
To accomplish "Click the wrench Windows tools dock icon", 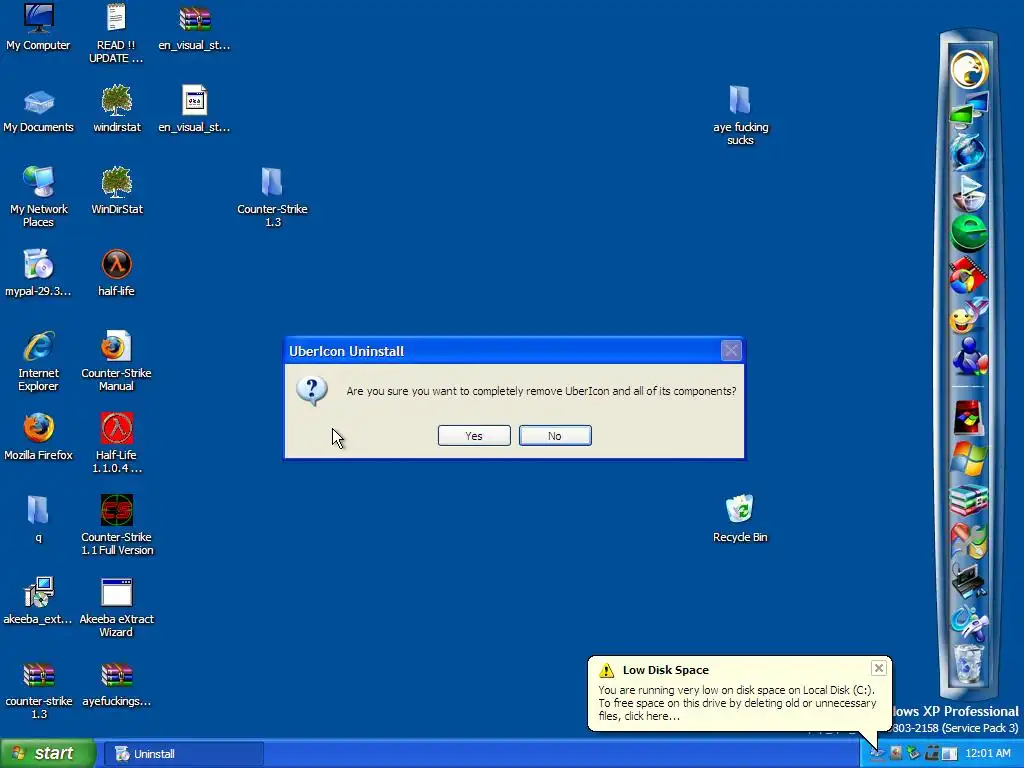I will pos(969,540).
